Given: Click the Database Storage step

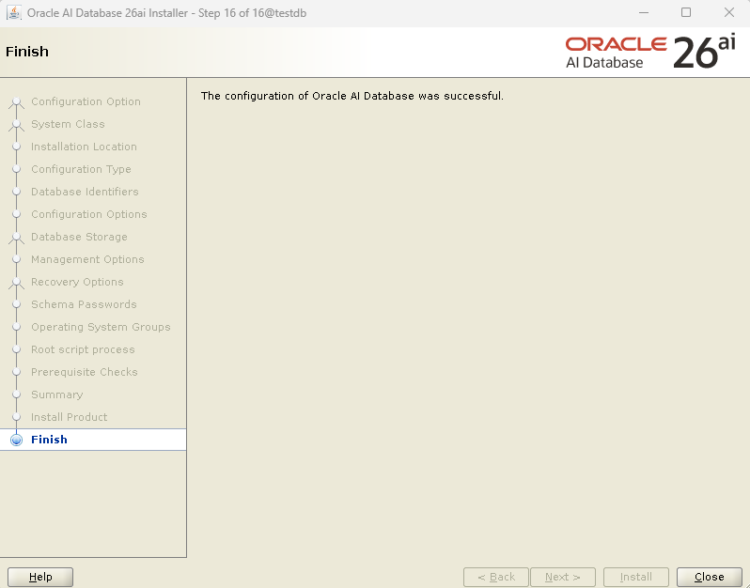Looking at the screenshot, I should pyautogui.click(x=79, y=237).
